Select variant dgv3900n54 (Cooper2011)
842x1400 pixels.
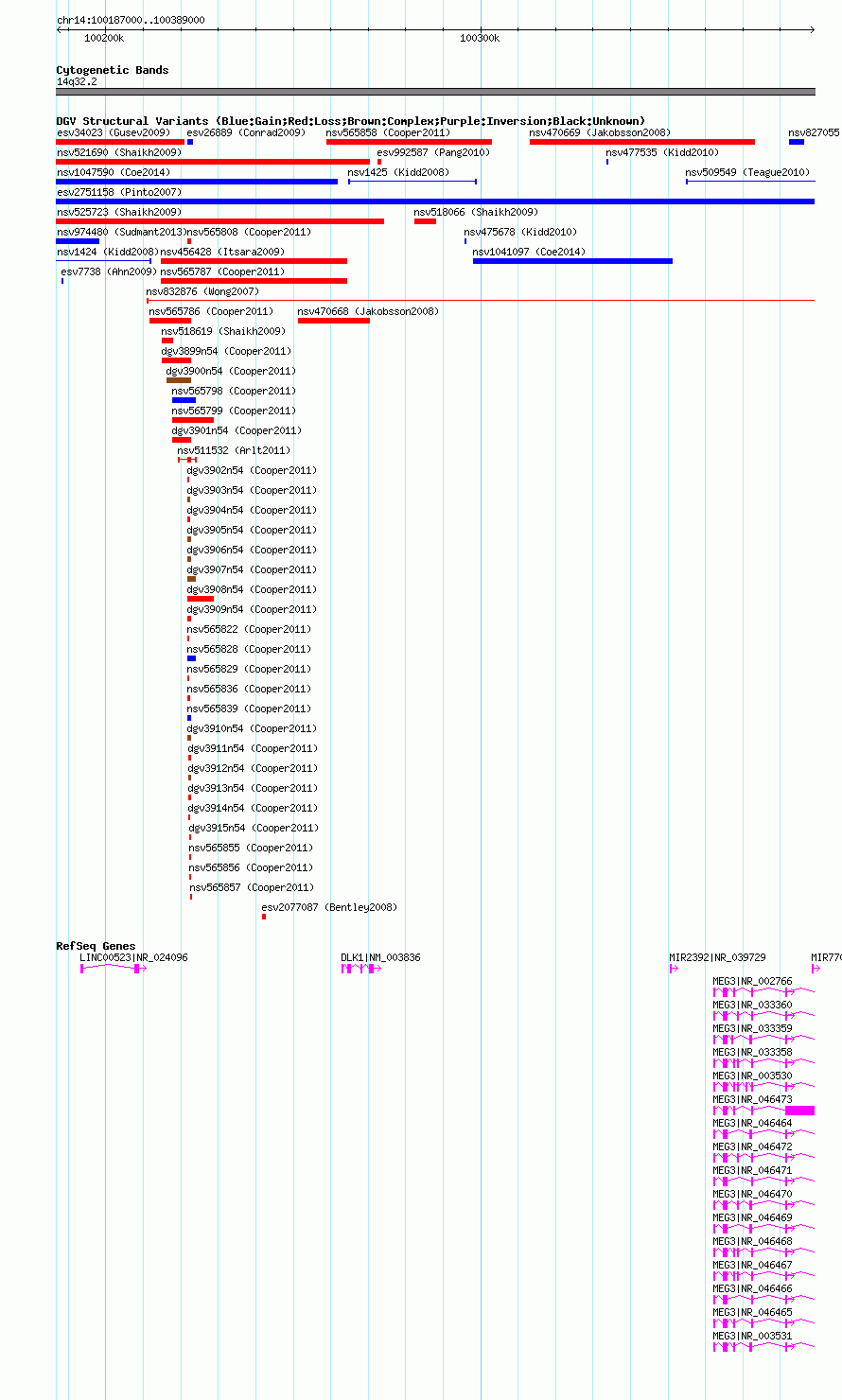(231, 371)
